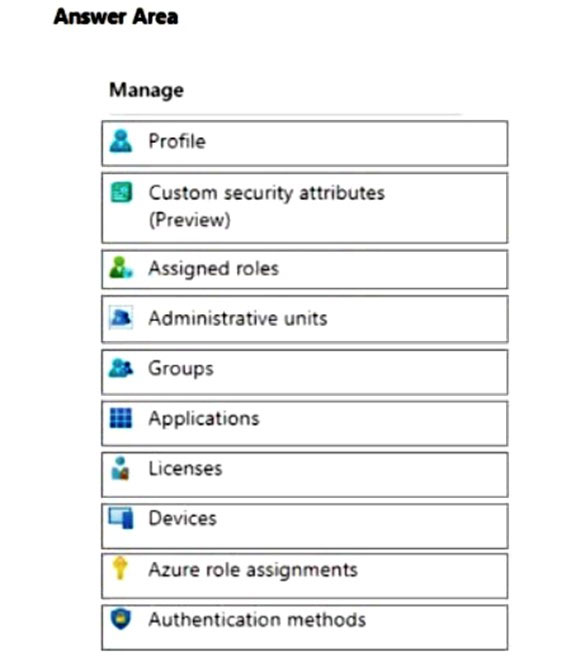The width and height of the screenshot is (585, 663).
Task: Click the Profile person icon
Action: click(121, 141)
